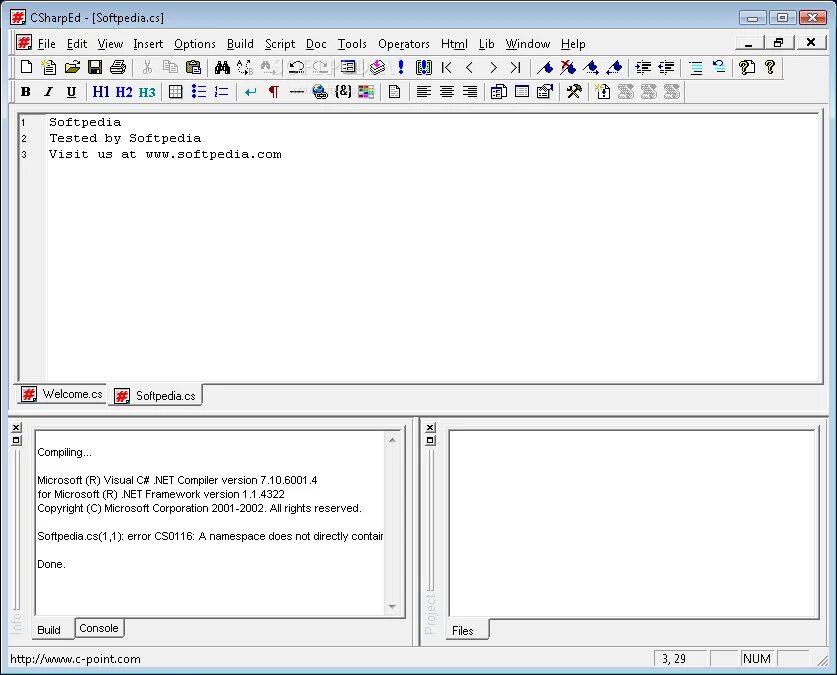Print the document

tap(118, 67)
